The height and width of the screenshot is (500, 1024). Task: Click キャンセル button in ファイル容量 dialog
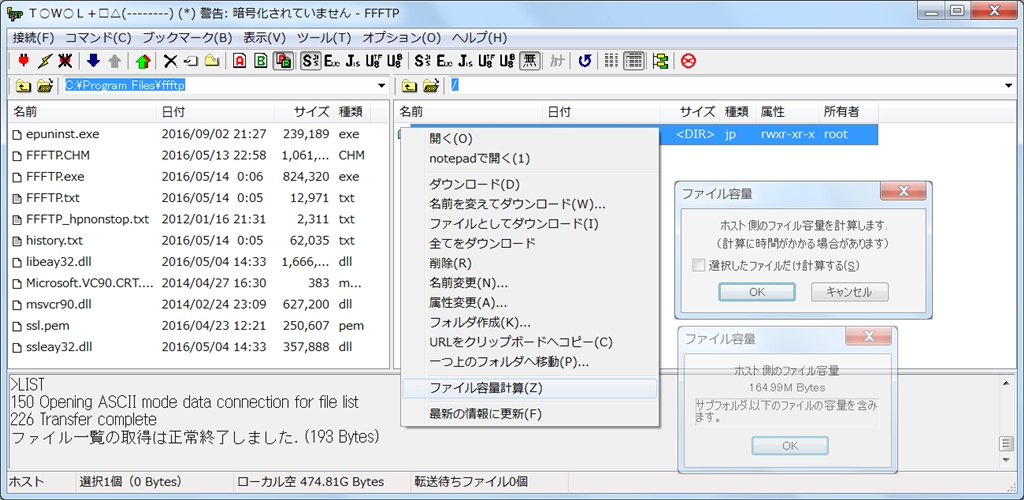(849, 292)
